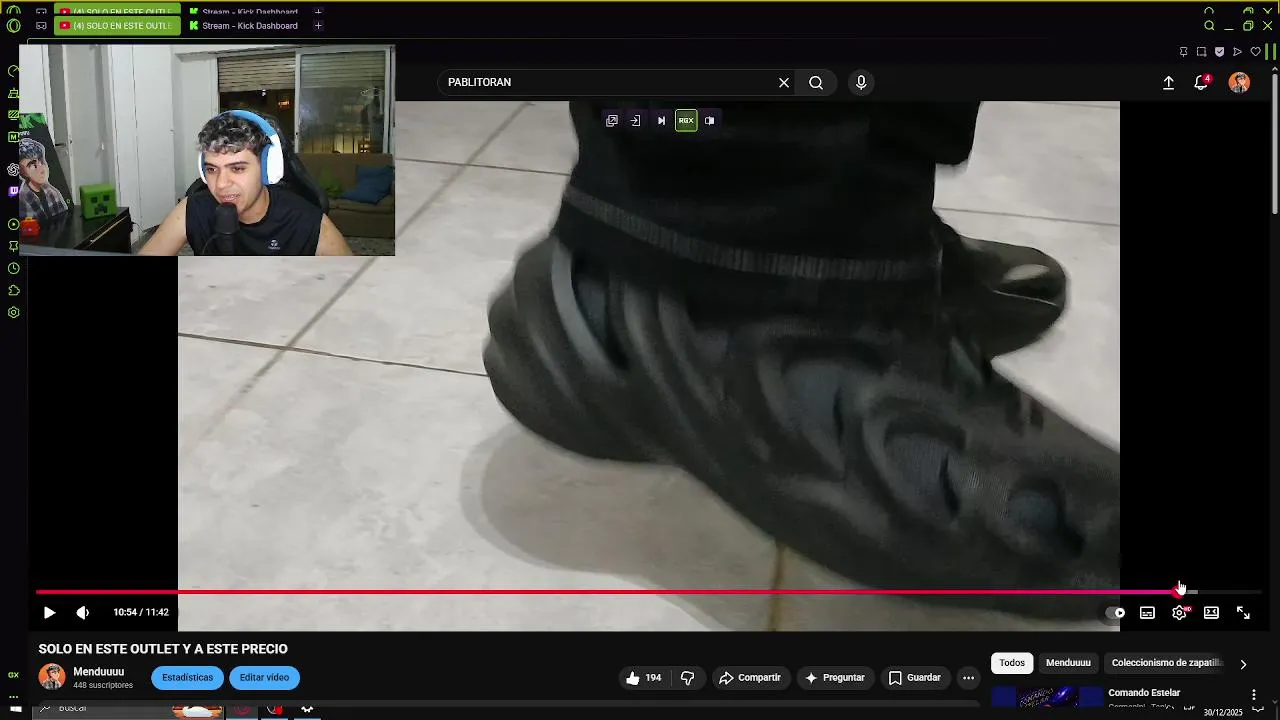Open the Menduuuu channel avatar

(x=52, y=677)
